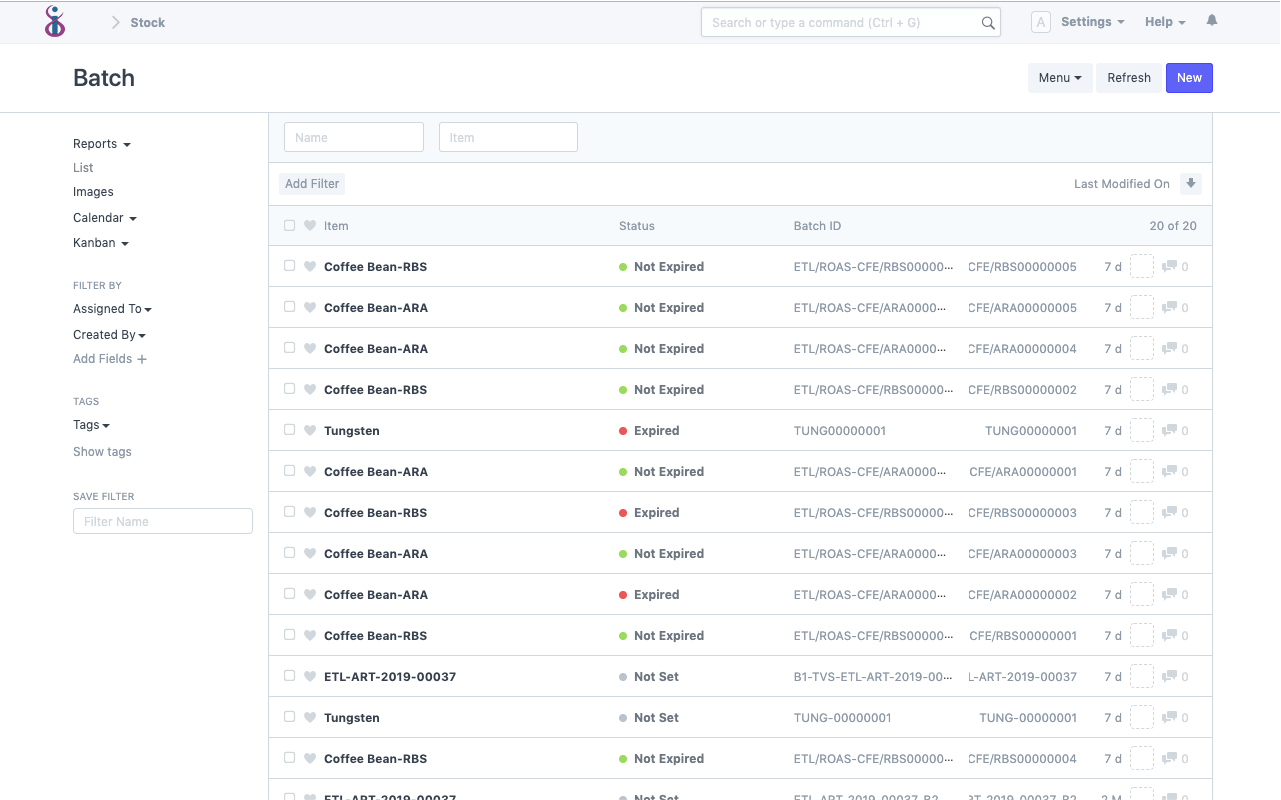Check the Tungsten Expired row checkbox
The image size is (1281, 800).
pyautogui.click(x=289, y=430)
